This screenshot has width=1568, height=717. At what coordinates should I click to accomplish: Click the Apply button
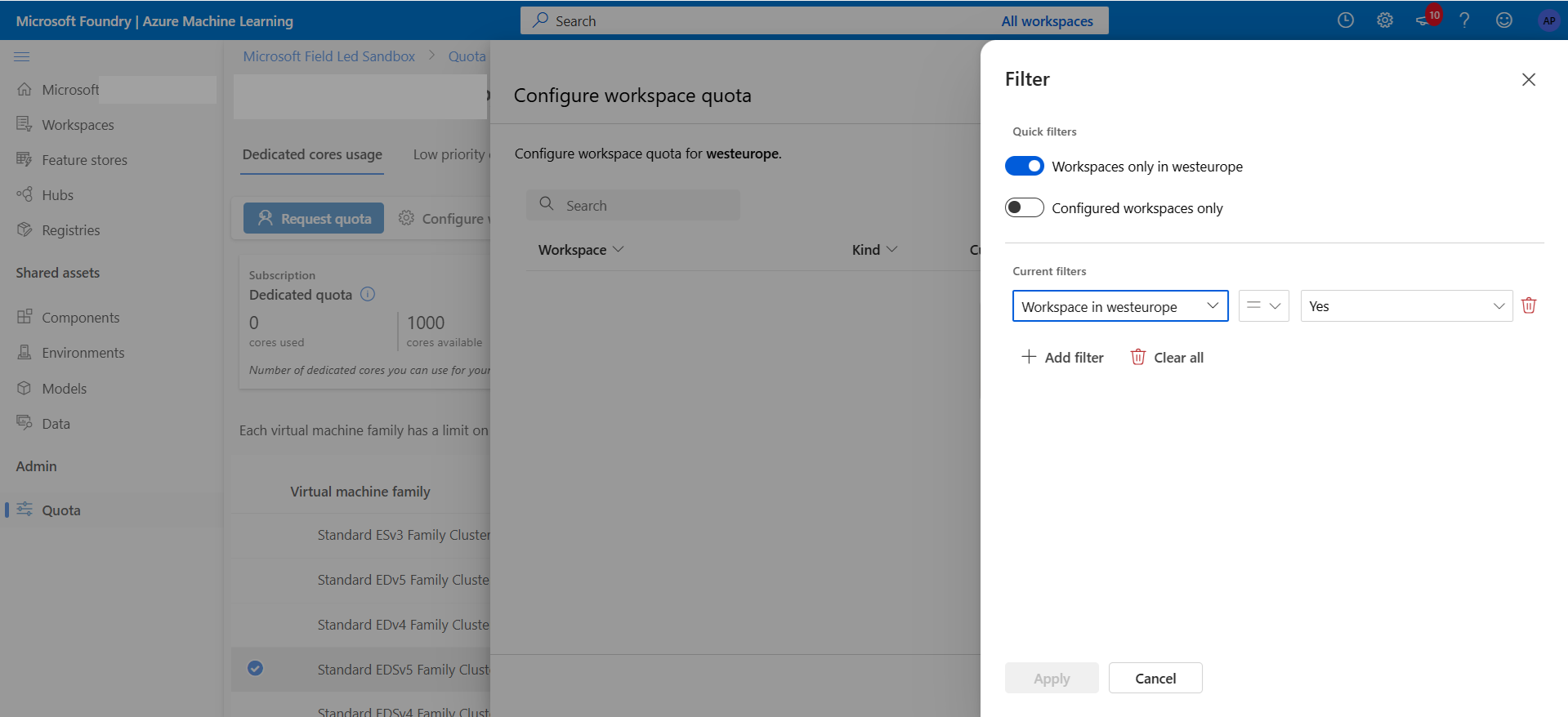(x=1052, y=678)
